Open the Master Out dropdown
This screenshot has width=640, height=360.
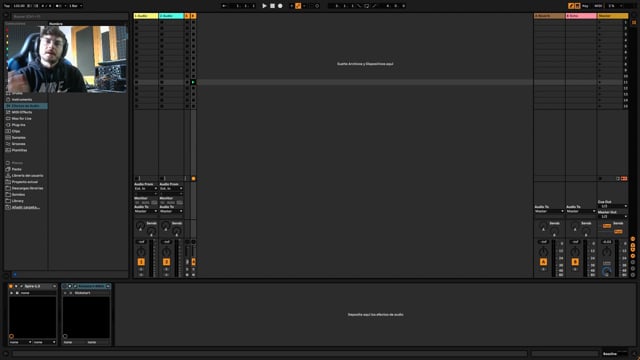pyautogui.click(x=613, y=216)
